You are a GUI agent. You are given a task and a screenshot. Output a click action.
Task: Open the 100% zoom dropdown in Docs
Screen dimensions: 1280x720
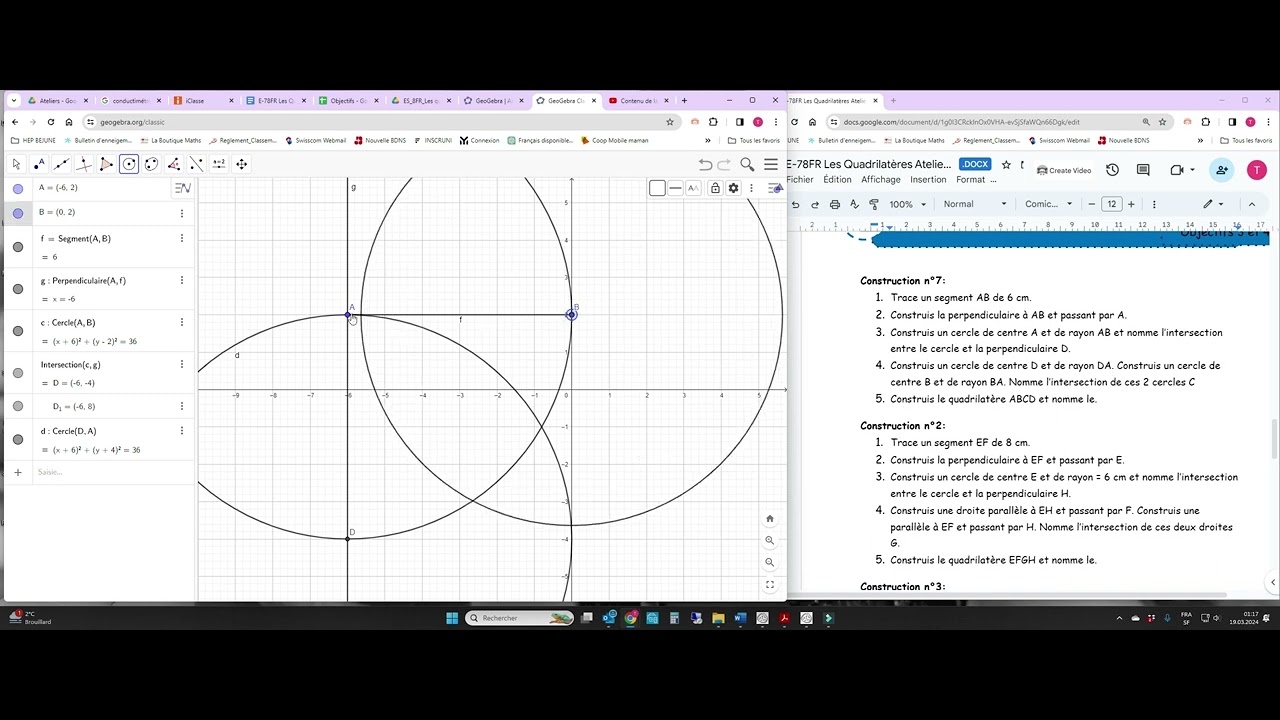[x=908, y=204]
